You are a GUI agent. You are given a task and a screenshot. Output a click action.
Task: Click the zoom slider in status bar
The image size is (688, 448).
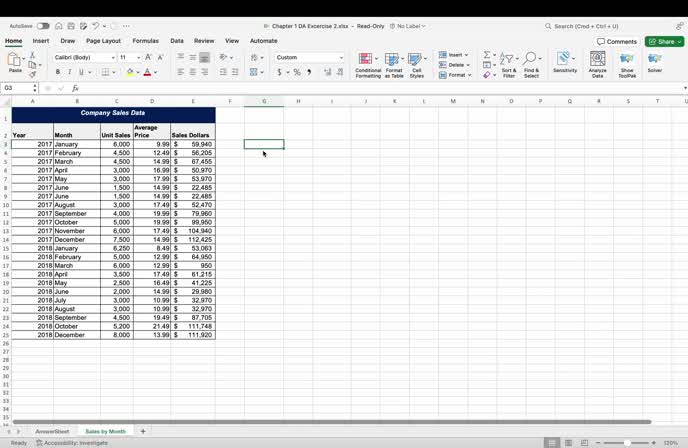(627, 442)
